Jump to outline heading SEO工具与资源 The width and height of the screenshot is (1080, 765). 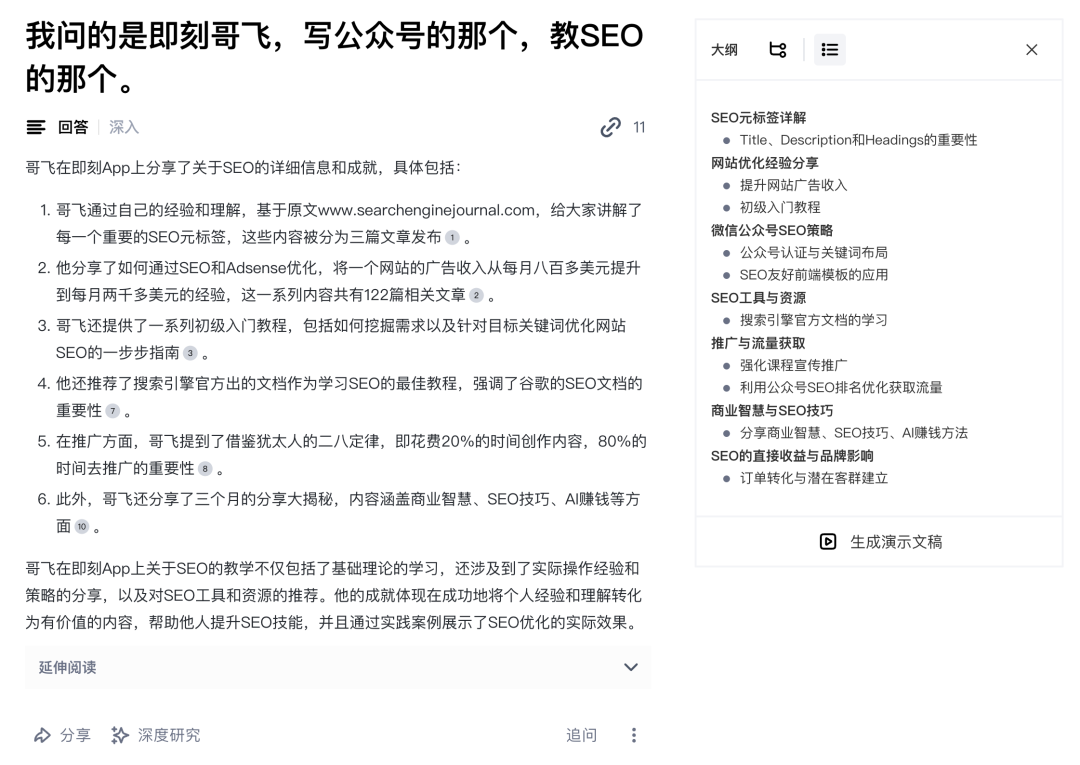[x=758, y=298]
